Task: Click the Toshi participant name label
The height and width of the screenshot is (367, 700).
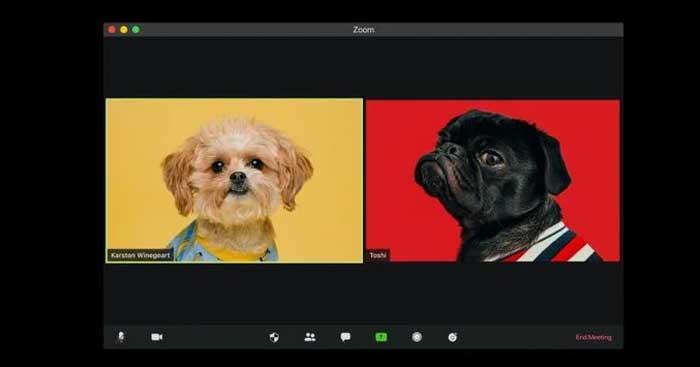Action: pyautogui.click(x=378, y=255)
